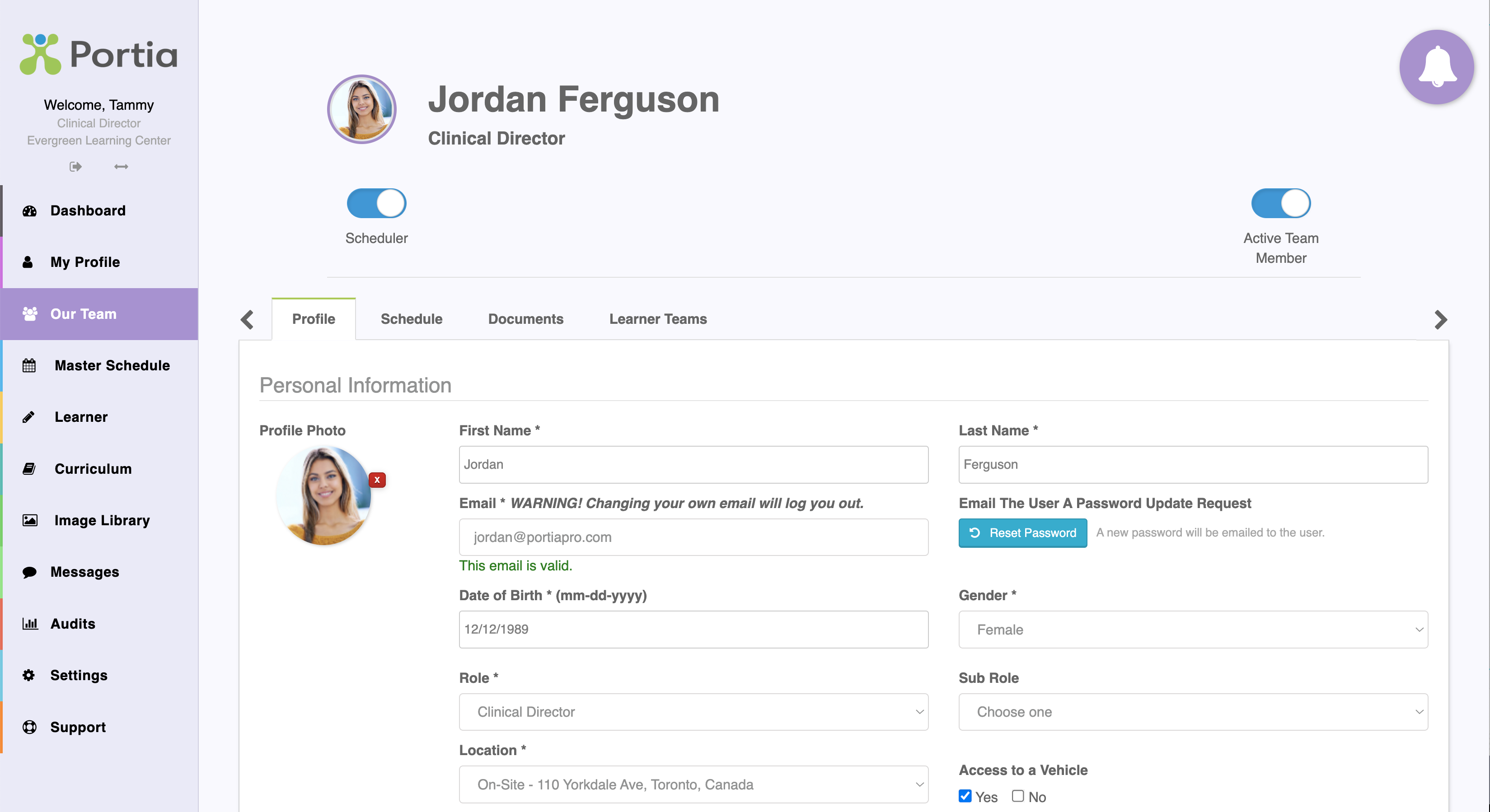Screen dimensions: 1490x812
Task: Expand the Sub Role dropdown
Action: coord(1193,711)
